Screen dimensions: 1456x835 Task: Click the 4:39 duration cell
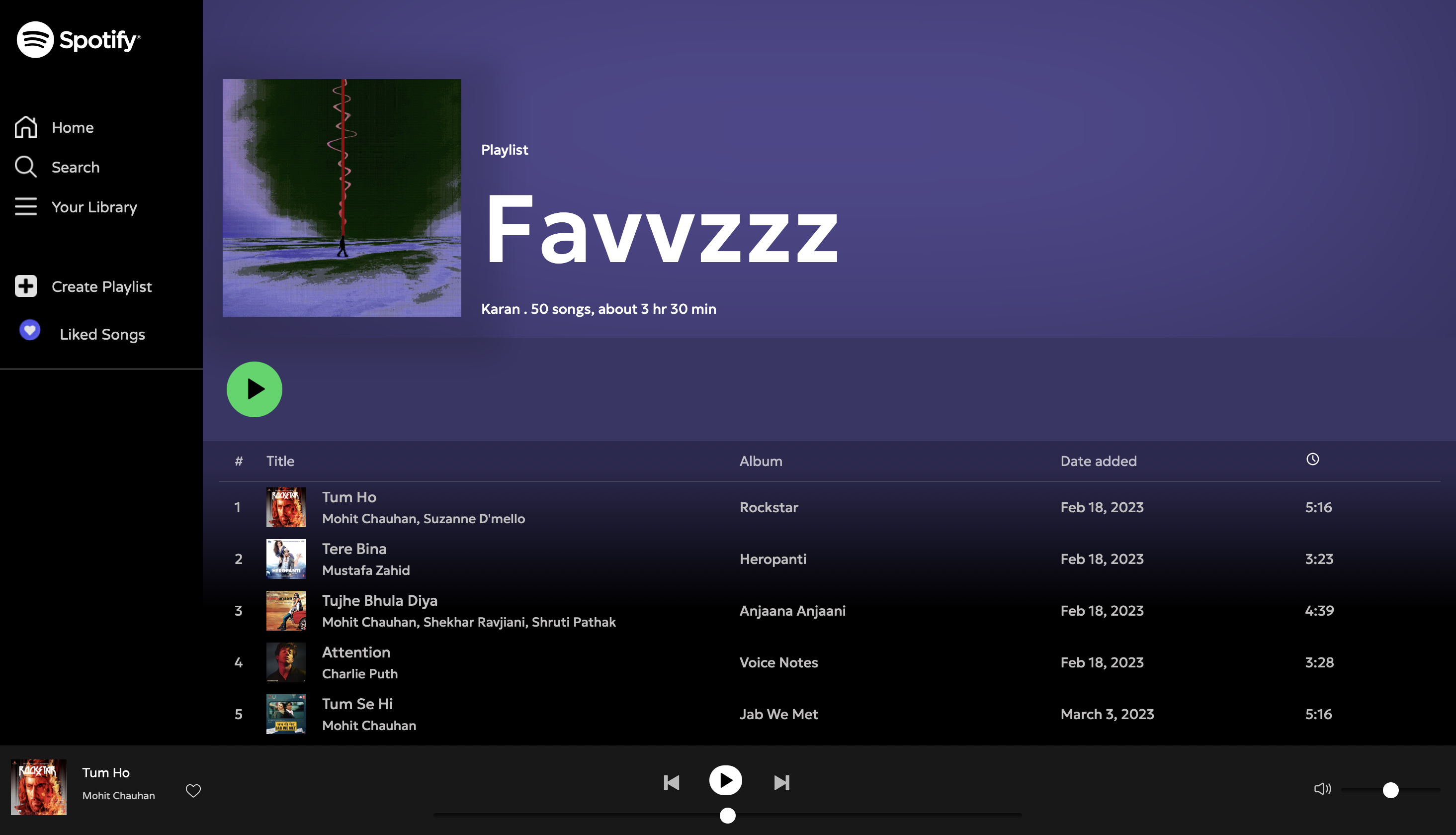click(1319, 611)
